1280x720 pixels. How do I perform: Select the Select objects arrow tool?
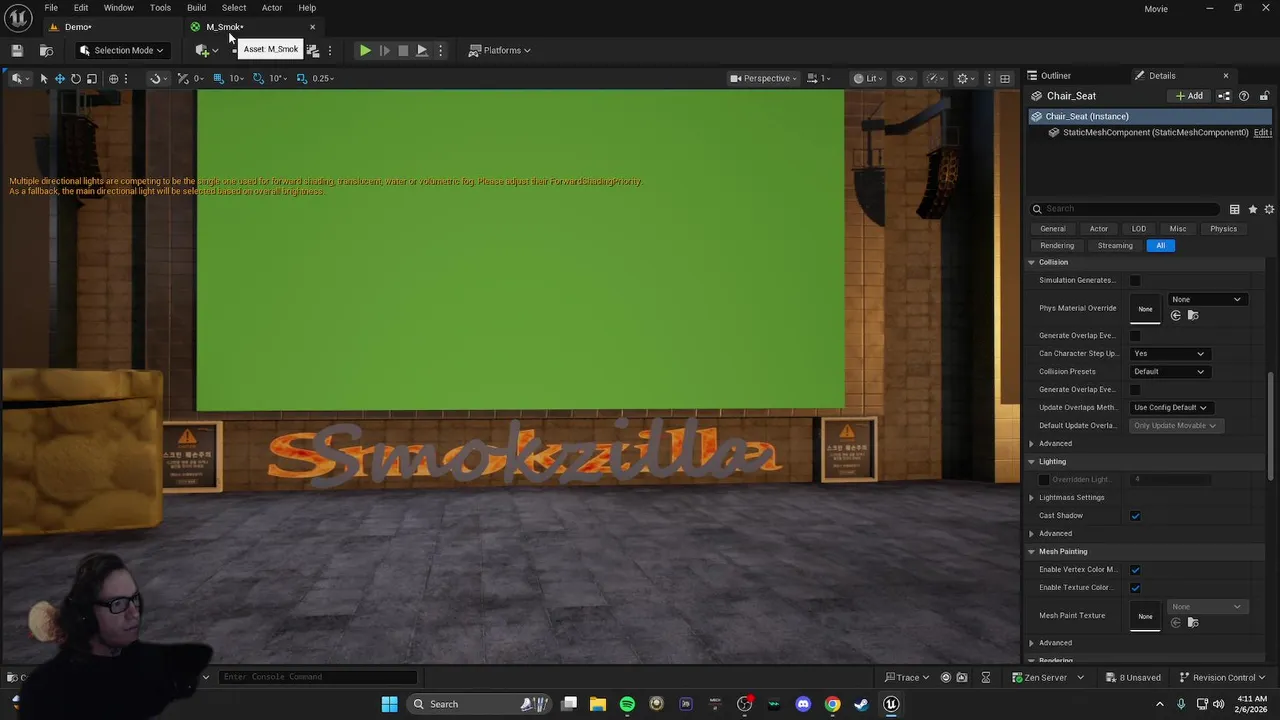(43, 78)
